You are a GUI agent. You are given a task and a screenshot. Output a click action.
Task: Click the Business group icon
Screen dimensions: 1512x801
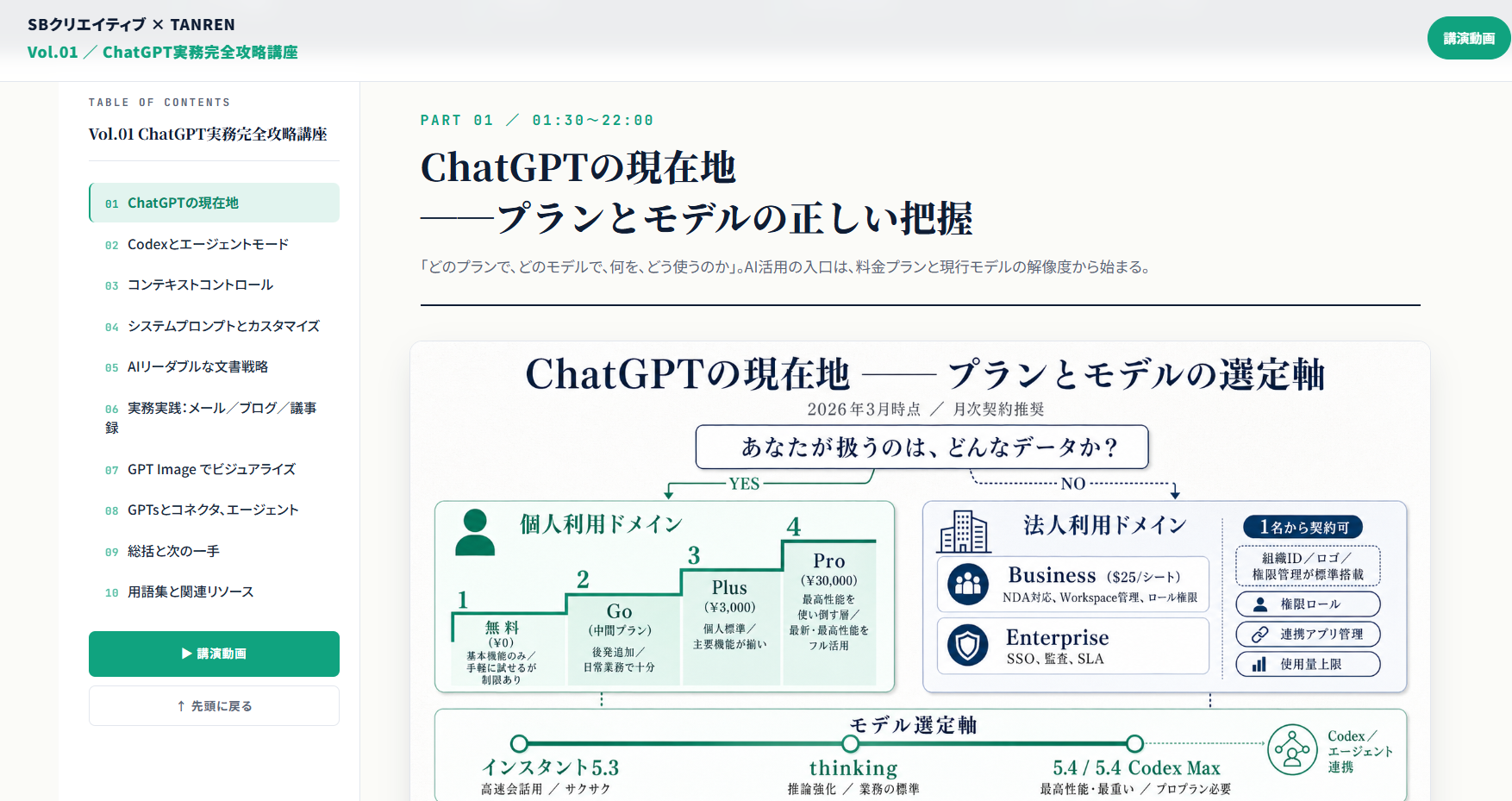(x=968, y=584)
